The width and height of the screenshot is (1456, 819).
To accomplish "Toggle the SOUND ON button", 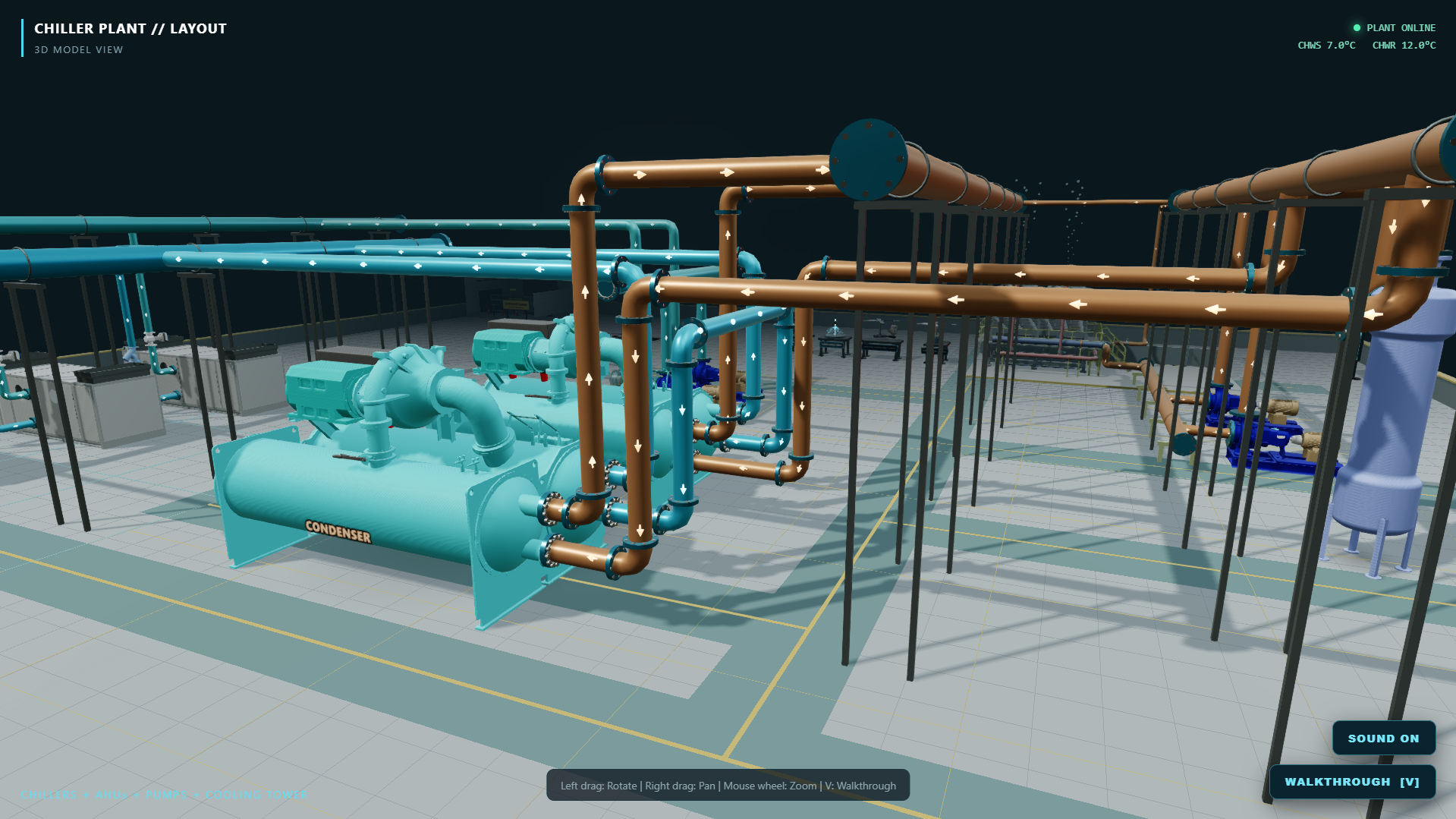I will click(x=1383, y=738).
